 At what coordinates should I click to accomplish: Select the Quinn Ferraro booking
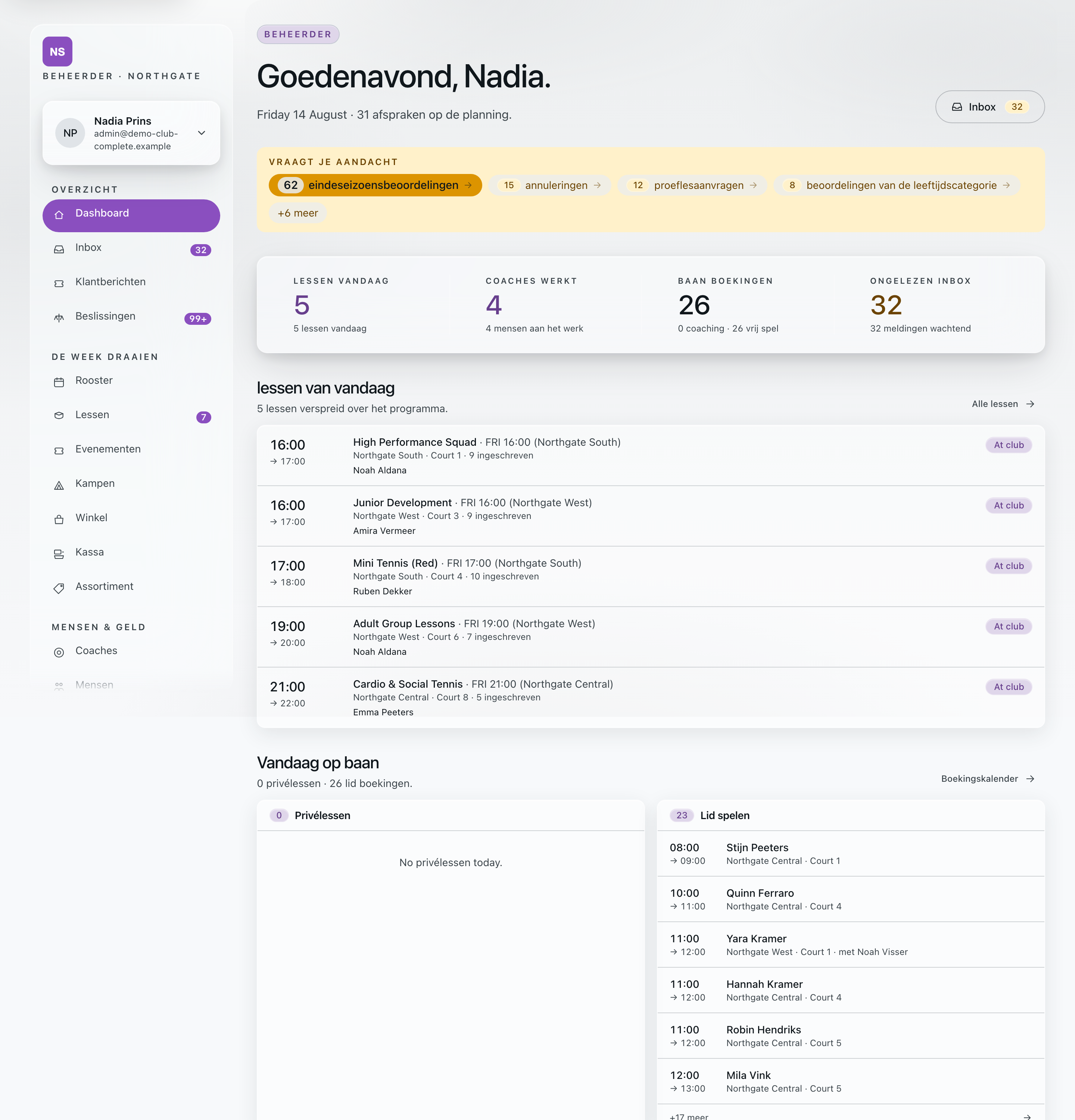coord(851,899)
